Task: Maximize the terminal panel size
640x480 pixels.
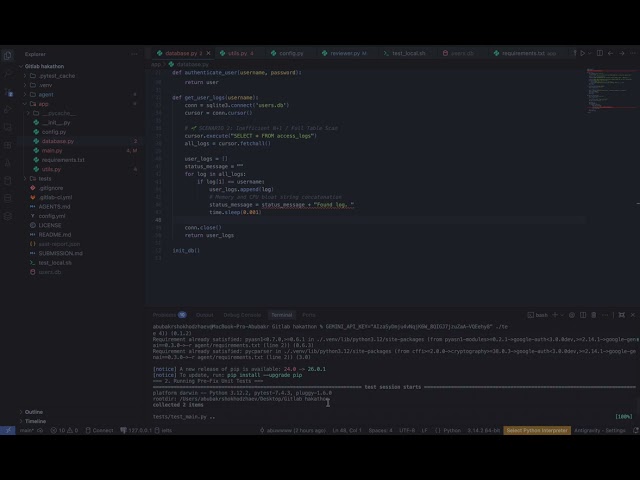Action: 622,315
